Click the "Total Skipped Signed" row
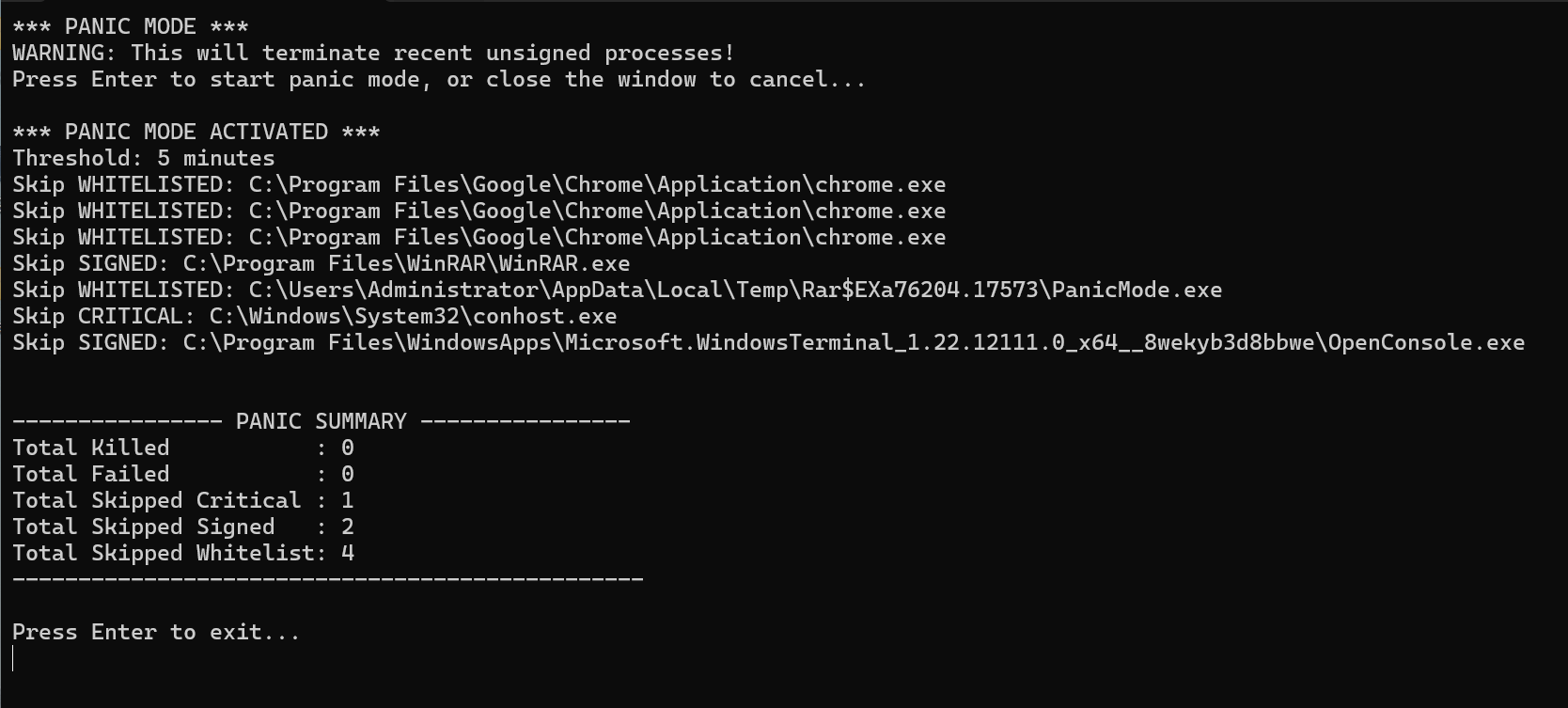The height and width of the screenshot is (708, 1568). coord(182,527)
